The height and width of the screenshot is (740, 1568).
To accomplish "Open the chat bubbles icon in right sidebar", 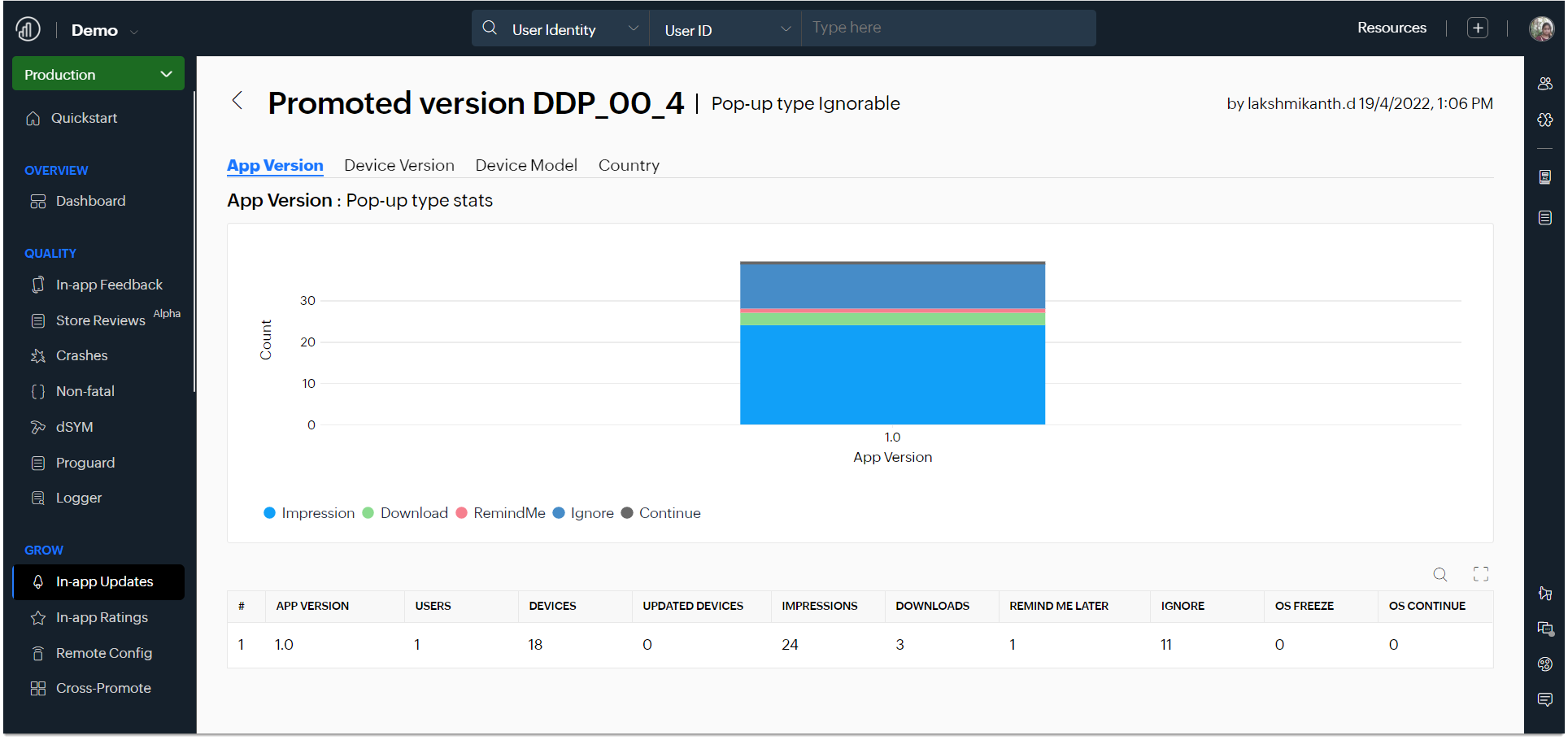I will coord(1545,629).
